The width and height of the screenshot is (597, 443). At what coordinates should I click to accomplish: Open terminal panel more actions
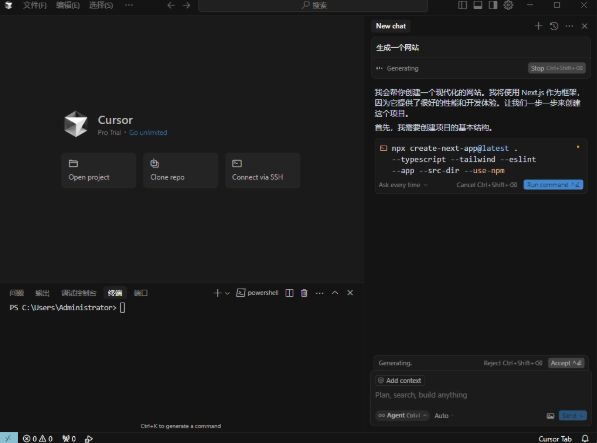(319, 293)
